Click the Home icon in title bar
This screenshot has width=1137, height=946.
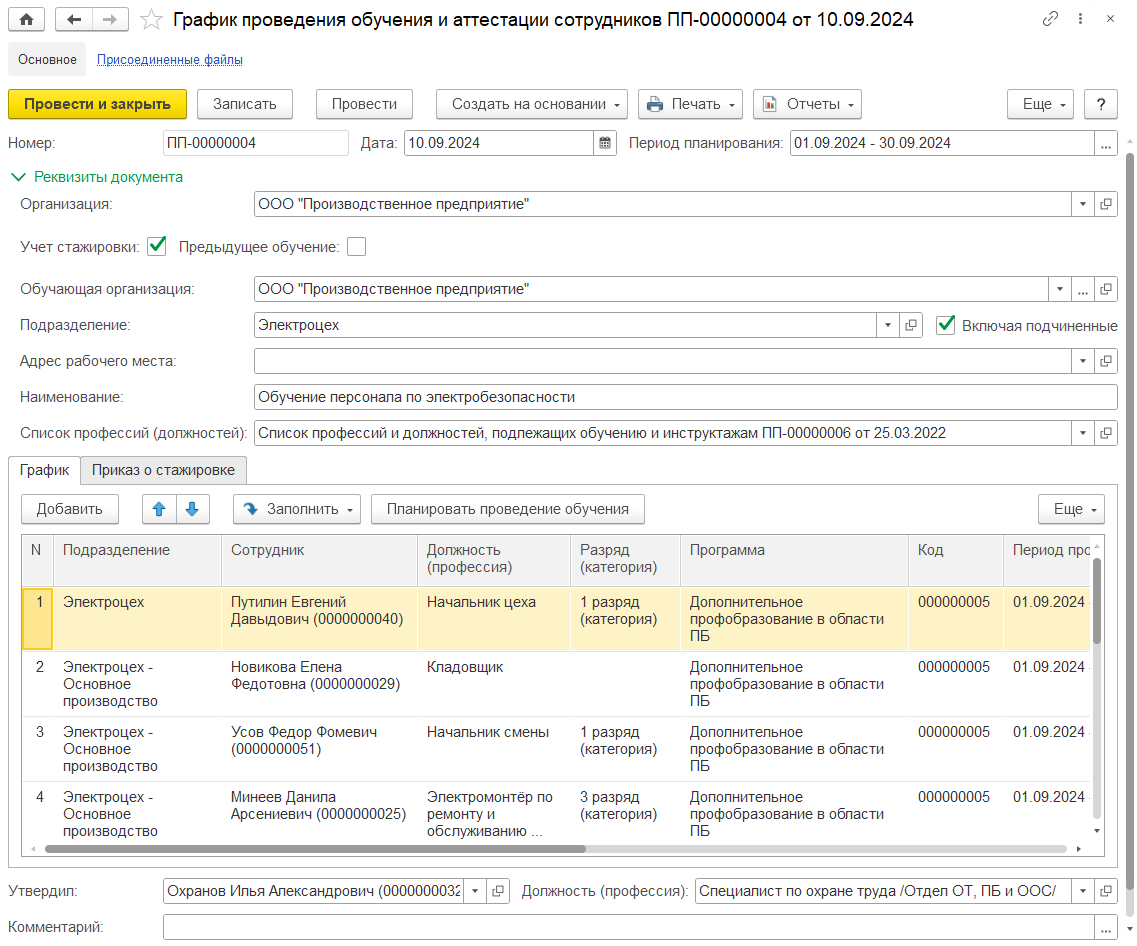pos(26,19)
